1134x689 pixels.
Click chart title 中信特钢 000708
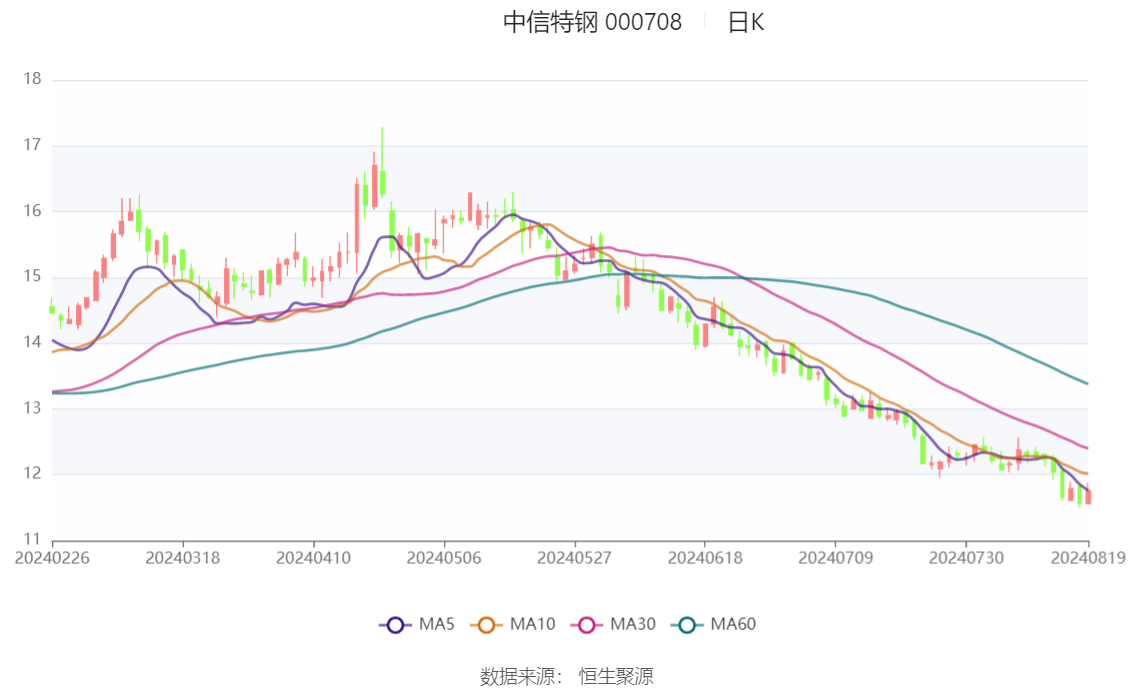point(592,22)
